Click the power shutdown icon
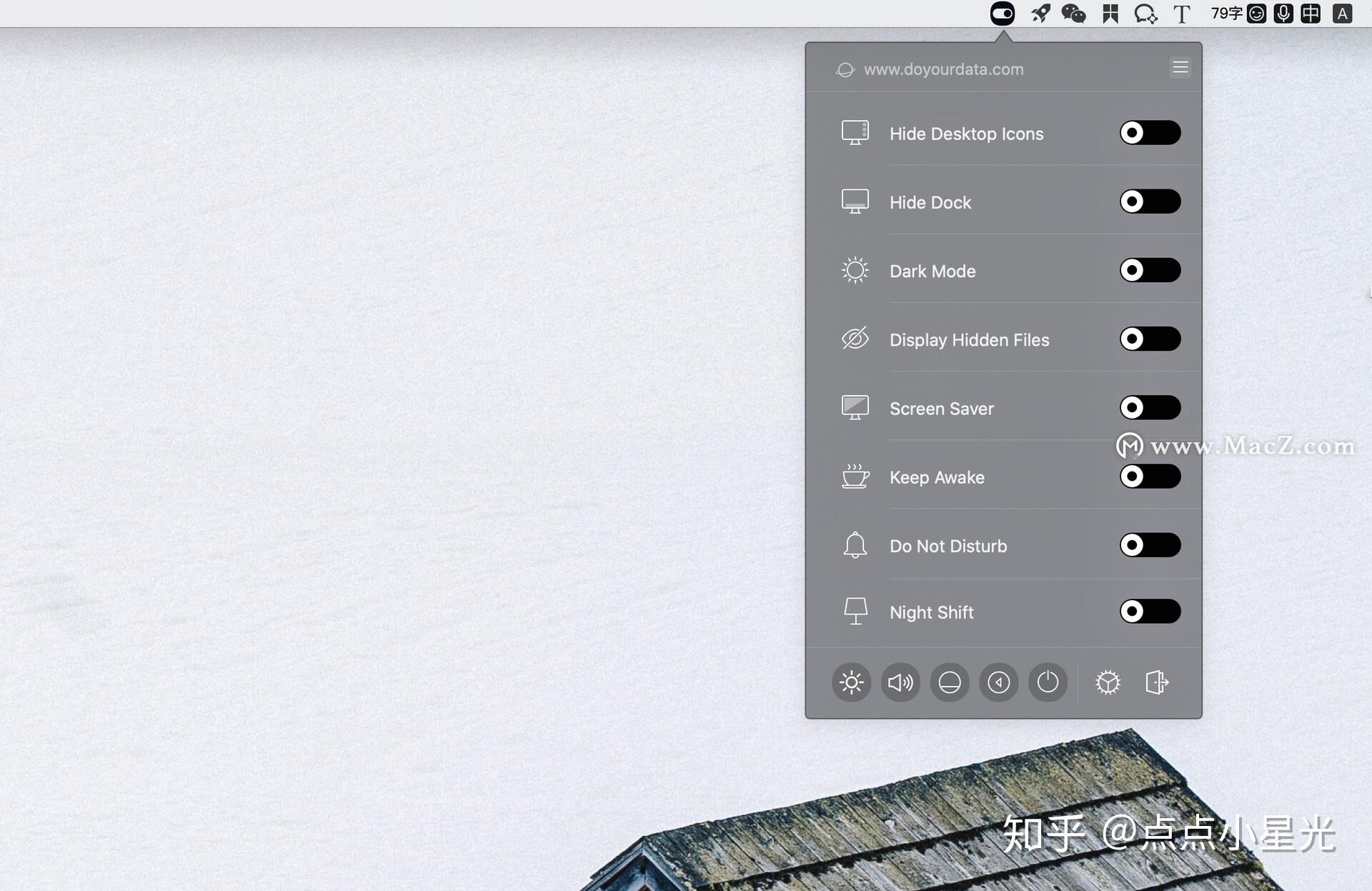The width and height of the screenshot is (1372, 891). tap(1047, 682)
